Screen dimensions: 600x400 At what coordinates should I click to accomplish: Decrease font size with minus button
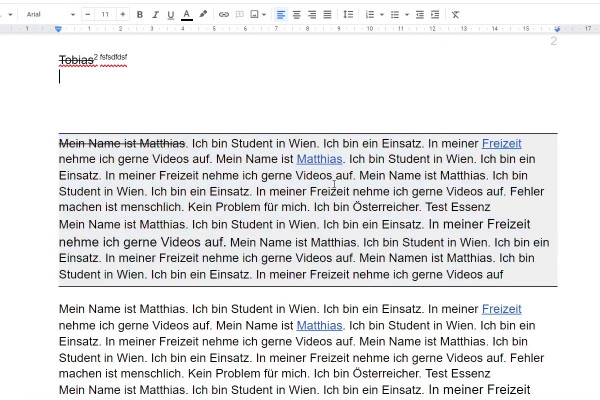(88, 15)
